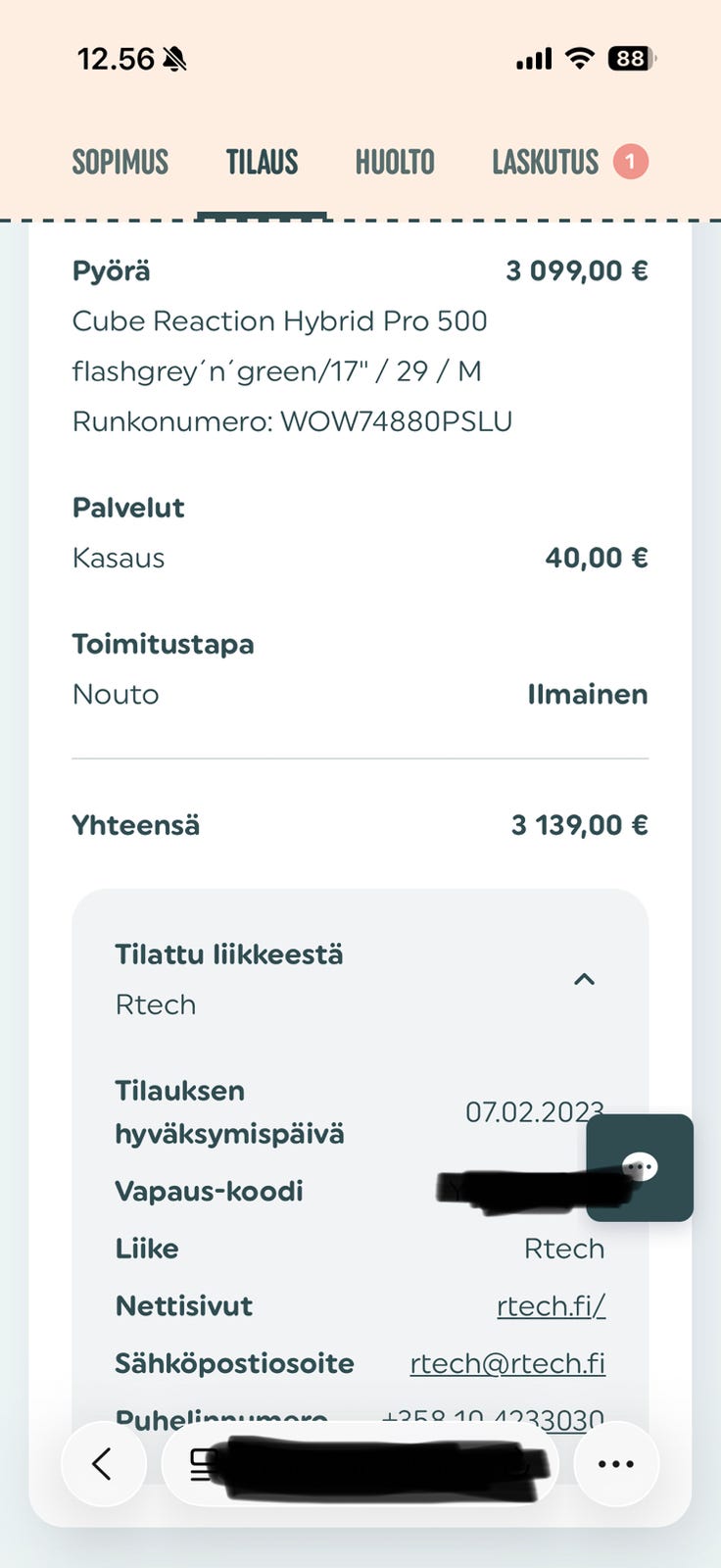This screenshot has height=1568, width=721.
Task: Tap the browser back arrow button
Action: tap(103, 1464)
